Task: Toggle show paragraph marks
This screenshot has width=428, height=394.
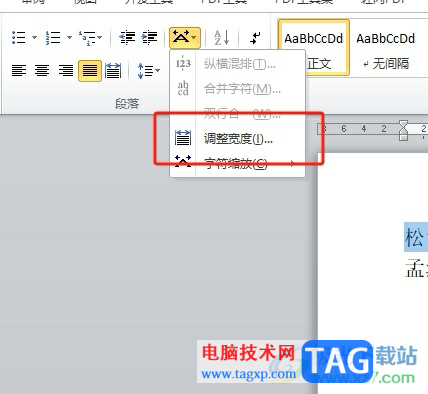Action: [x=255, y=37]
